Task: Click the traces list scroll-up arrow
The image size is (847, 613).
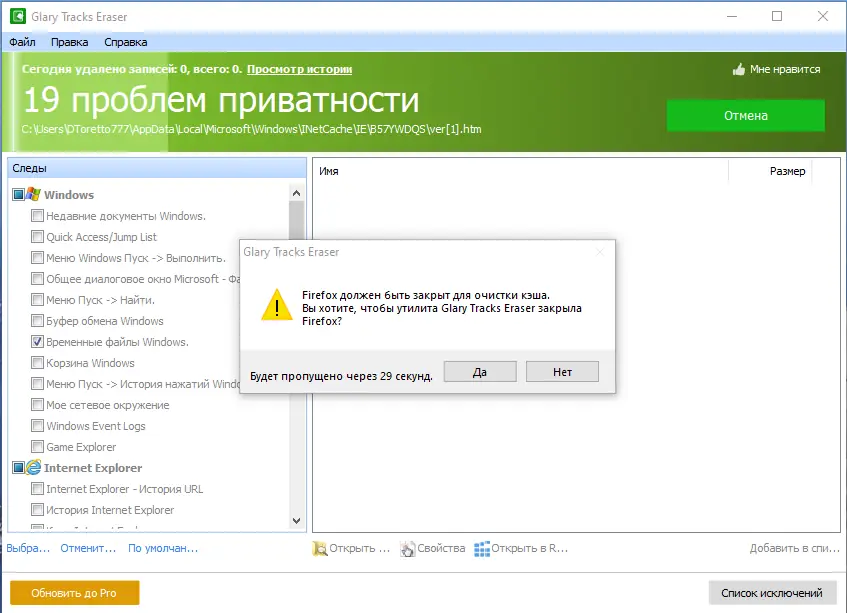Action: [x=296, y=193]
